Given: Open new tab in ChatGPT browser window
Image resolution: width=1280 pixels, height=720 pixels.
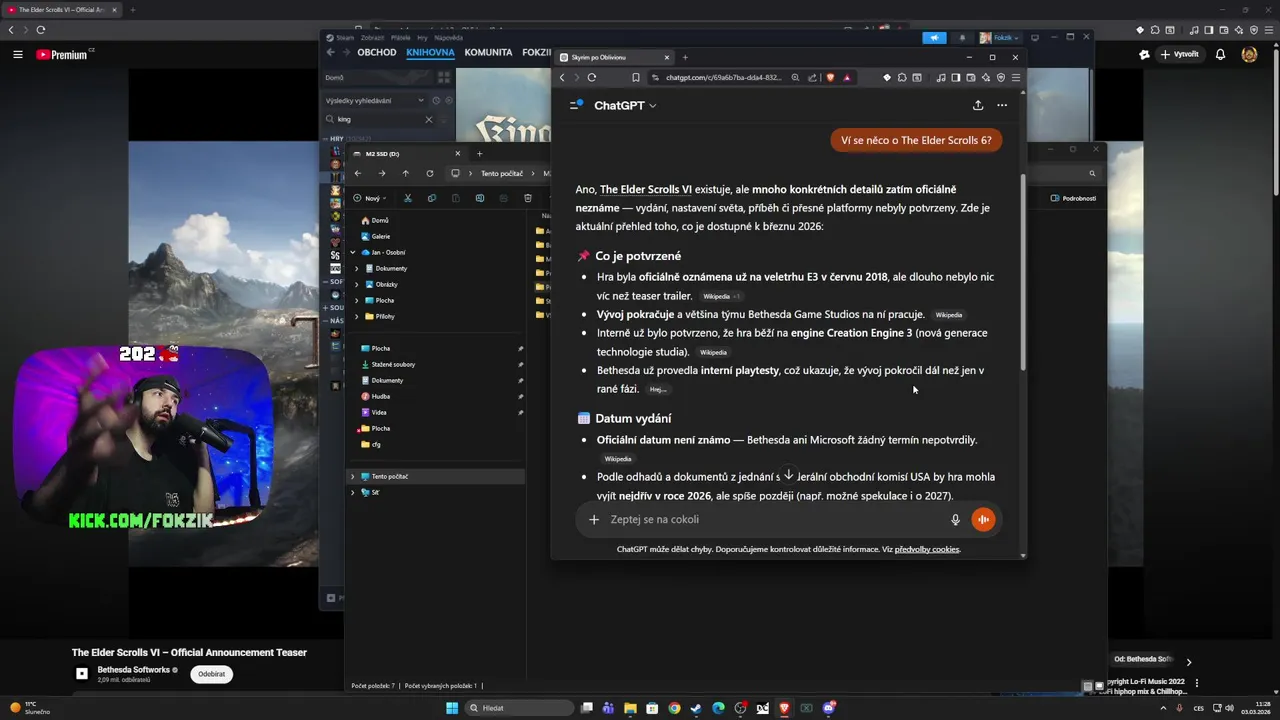Looking at the screenshot, I should 685,57.
